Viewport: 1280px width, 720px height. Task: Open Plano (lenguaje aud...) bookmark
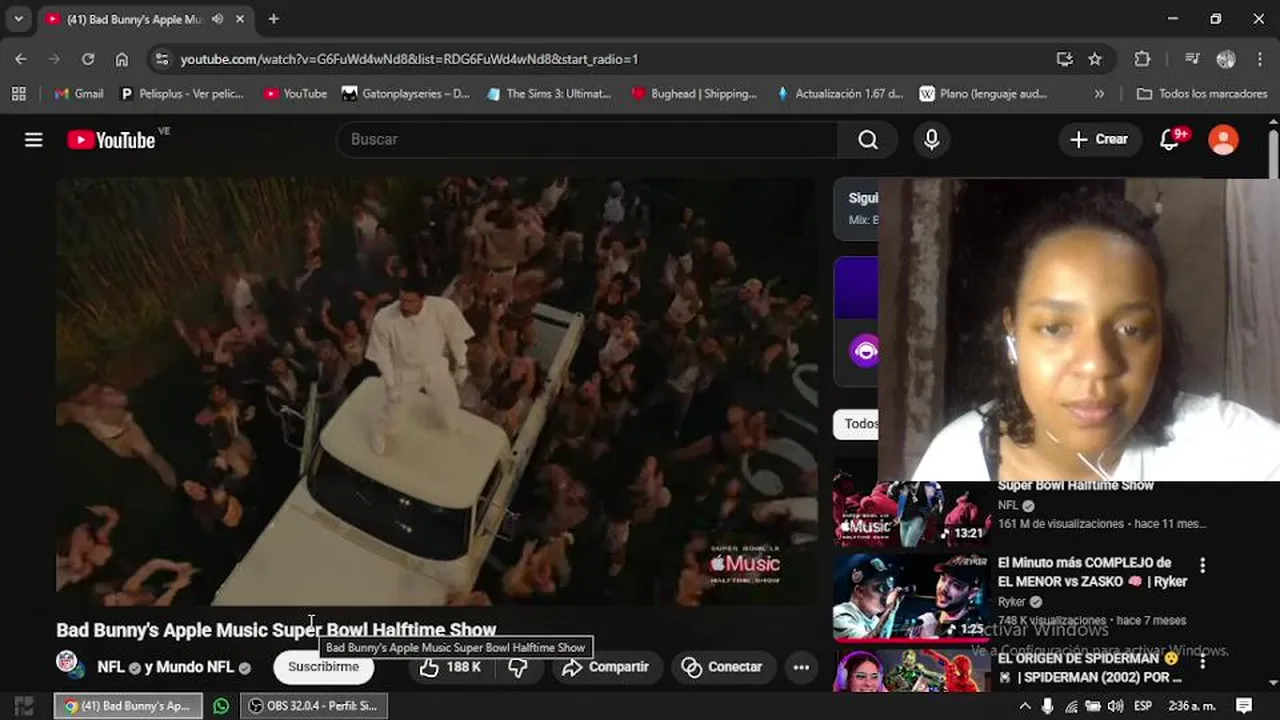pyautogui.click(x=983, y=93)
